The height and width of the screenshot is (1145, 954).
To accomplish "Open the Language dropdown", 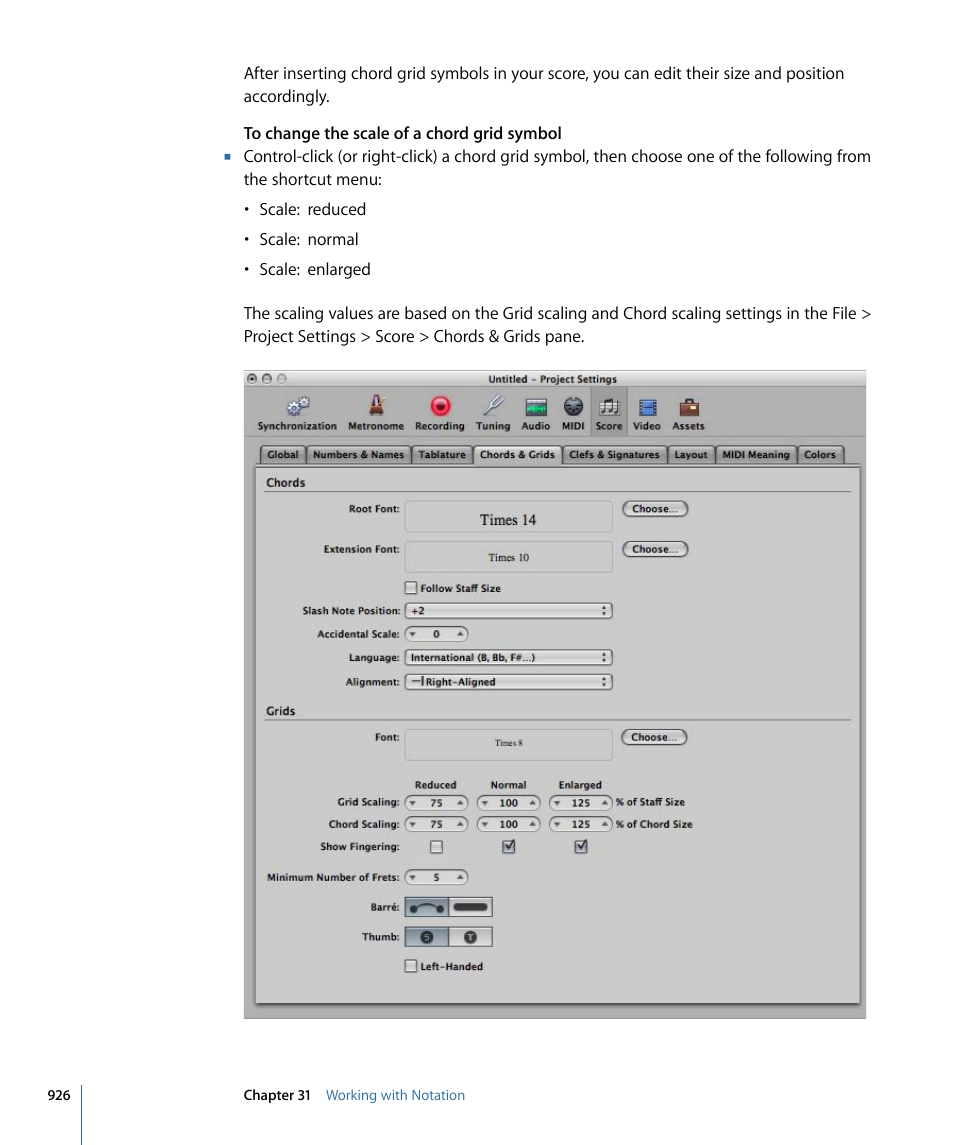I will coord(508,657).
